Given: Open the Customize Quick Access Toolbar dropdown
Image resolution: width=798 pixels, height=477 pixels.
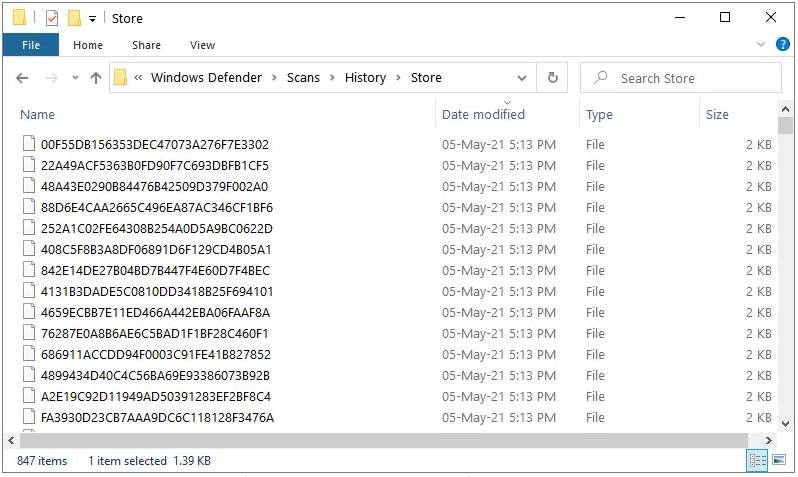Looking at the screenshot, I should [x=92, y=19].
